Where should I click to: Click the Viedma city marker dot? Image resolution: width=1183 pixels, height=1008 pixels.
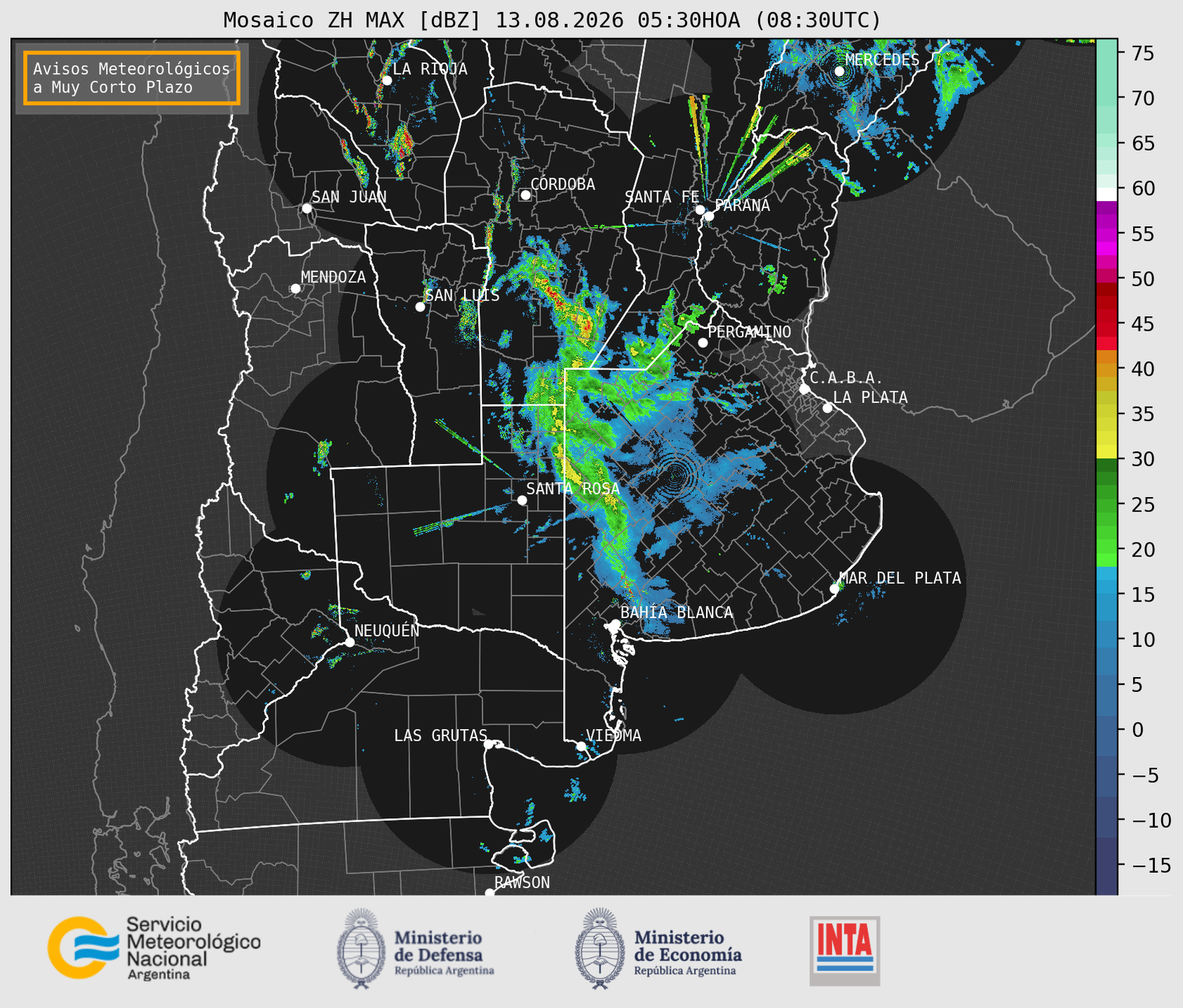coord(581,746)
